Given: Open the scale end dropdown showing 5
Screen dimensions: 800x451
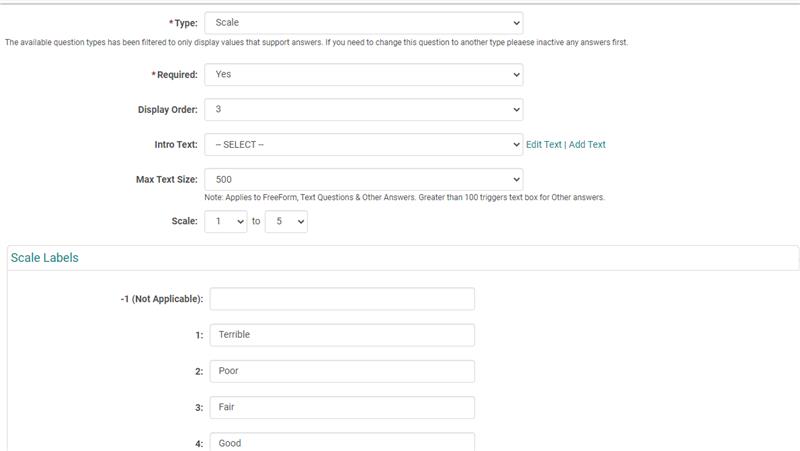Looking at the screenshot, I should pyautogui.click(x=286, y=221).
